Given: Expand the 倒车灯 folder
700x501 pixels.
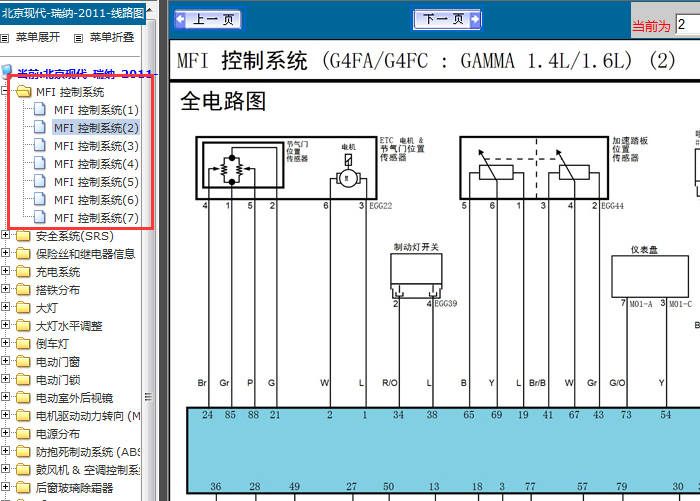Looking at the screenshot, I should 5,342.
